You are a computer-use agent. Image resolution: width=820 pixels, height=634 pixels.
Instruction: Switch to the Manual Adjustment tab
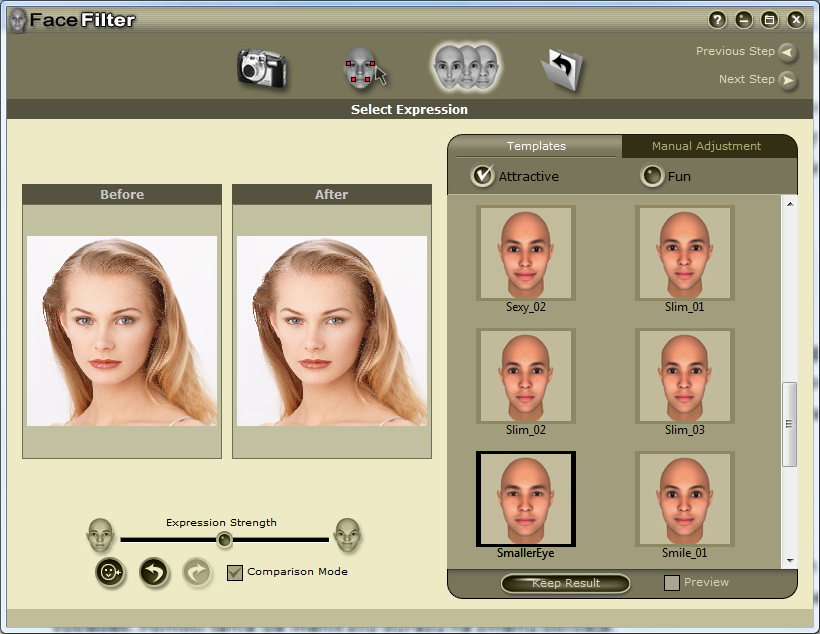pyautogui.click(x=709, y=146)
